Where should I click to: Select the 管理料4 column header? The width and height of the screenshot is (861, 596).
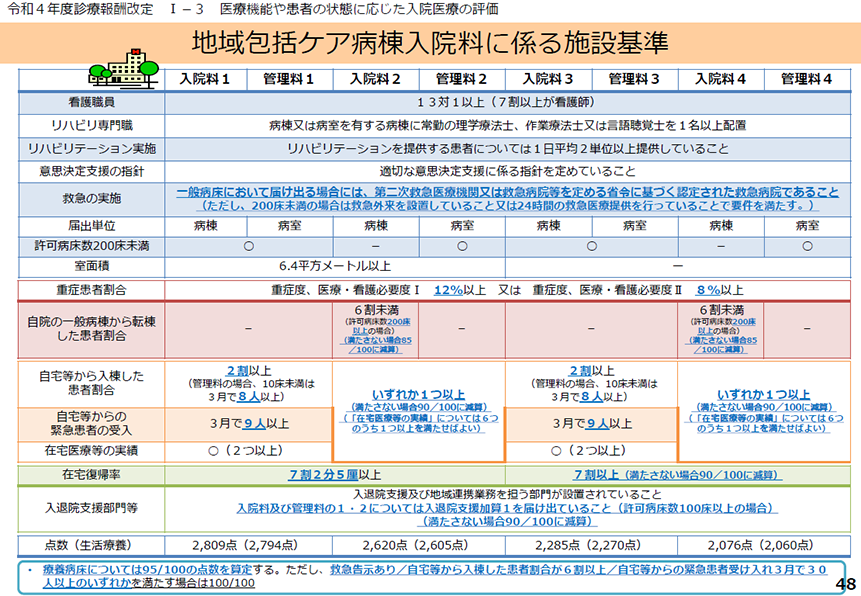click(807, 80)
